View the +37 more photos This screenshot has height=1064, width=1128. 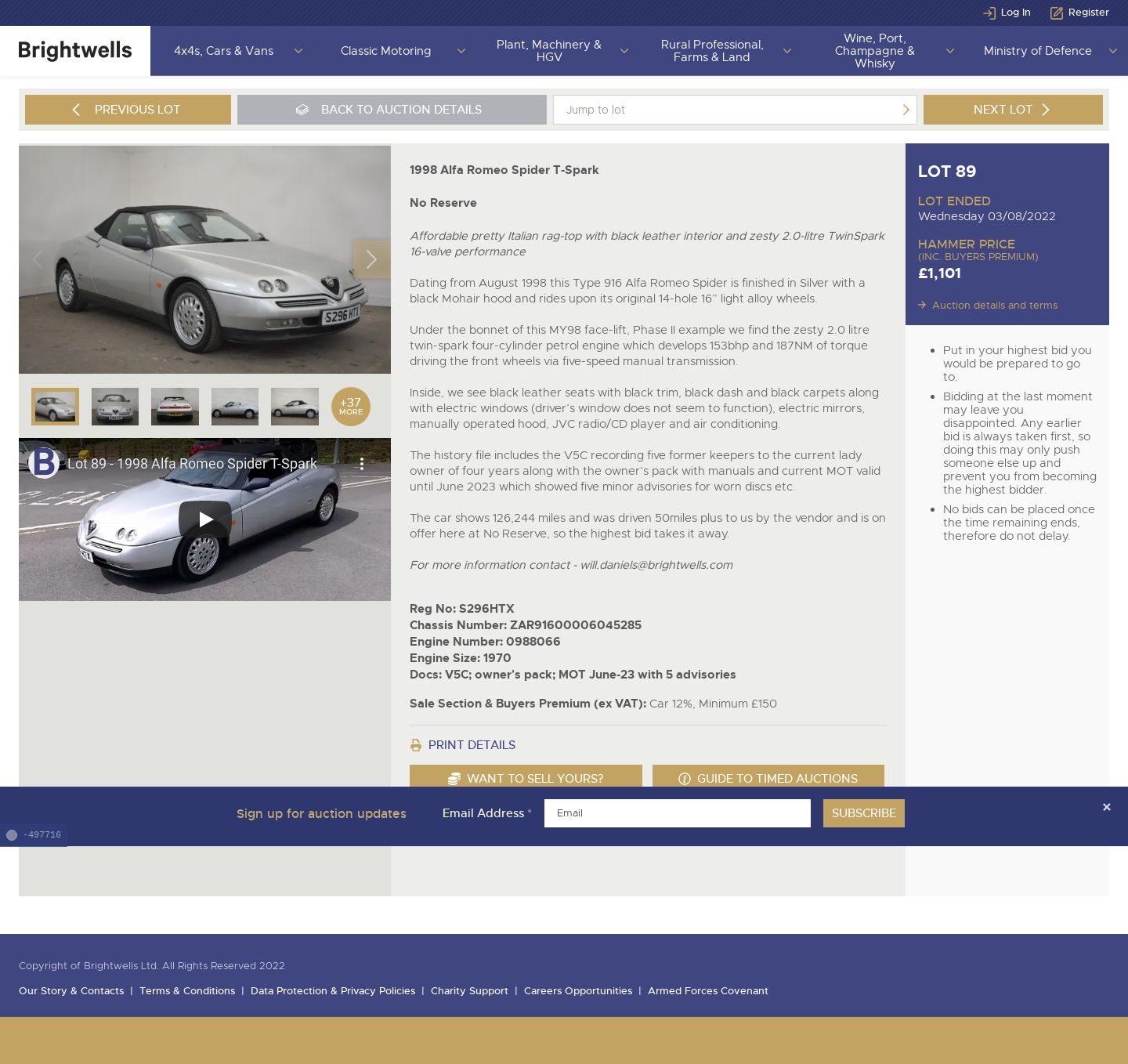351,407
